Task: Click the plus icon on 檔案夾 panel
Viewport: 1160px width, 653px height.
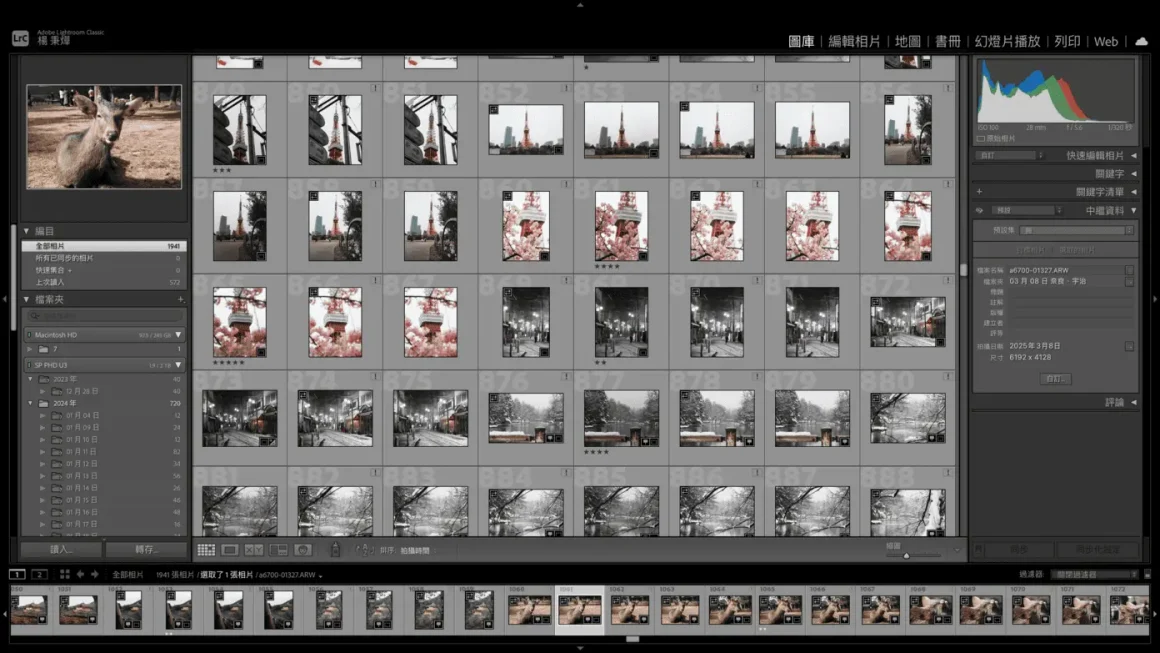Action: pos(182,299)
